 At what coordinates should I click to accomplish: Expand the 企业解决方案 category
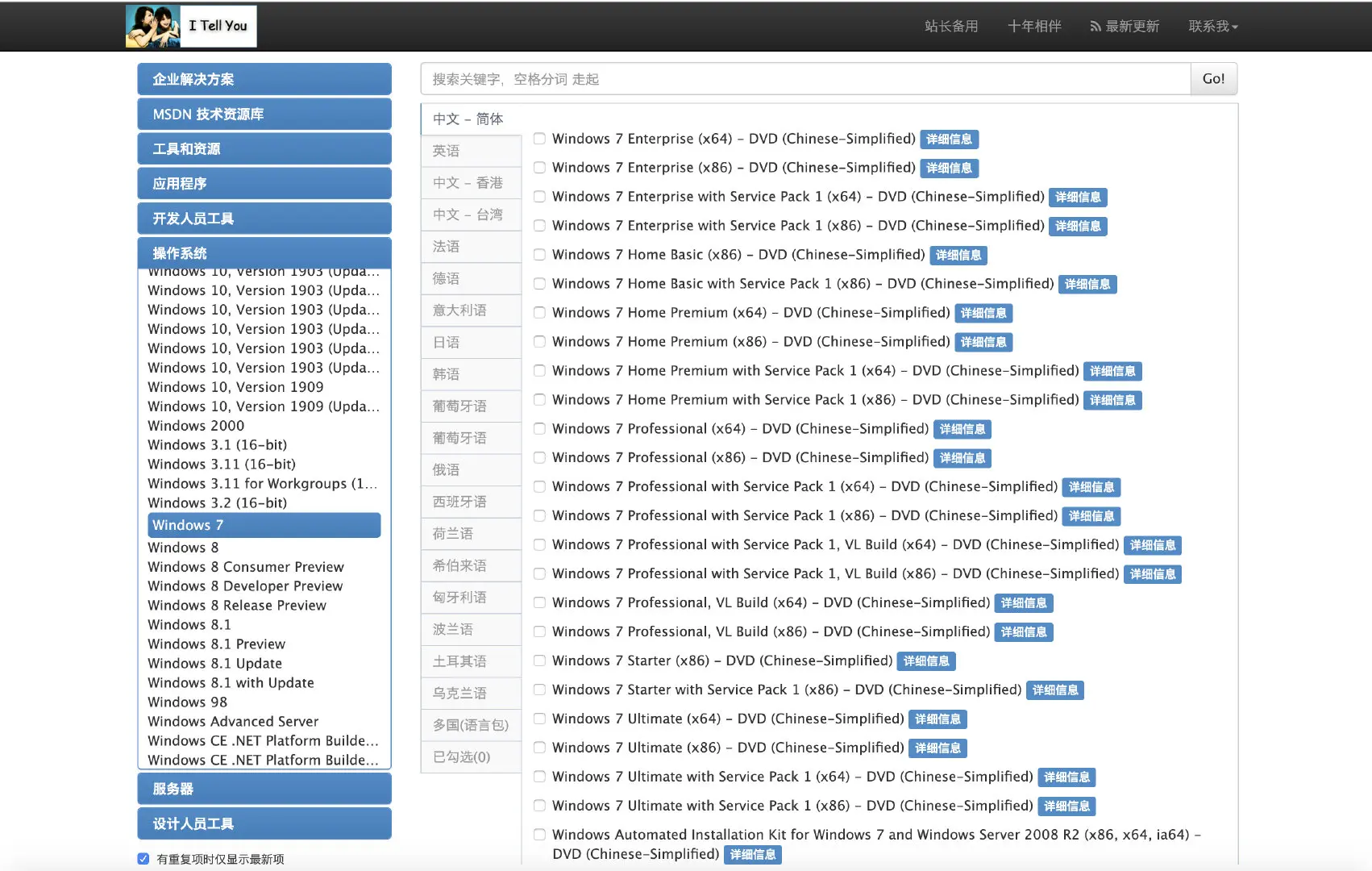(x=264, y=79)
